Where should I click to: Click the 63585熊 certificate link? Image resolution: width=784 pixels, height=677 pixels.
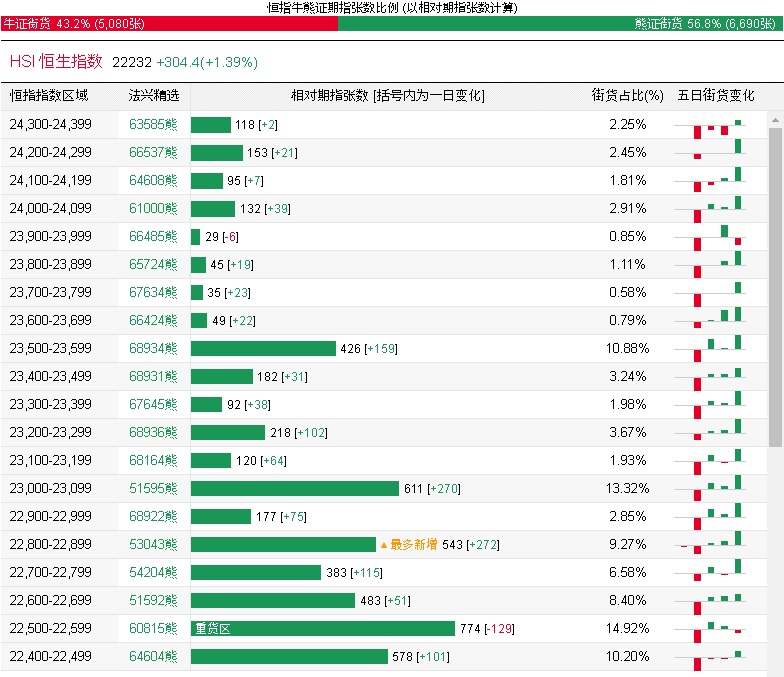[153, 125]
